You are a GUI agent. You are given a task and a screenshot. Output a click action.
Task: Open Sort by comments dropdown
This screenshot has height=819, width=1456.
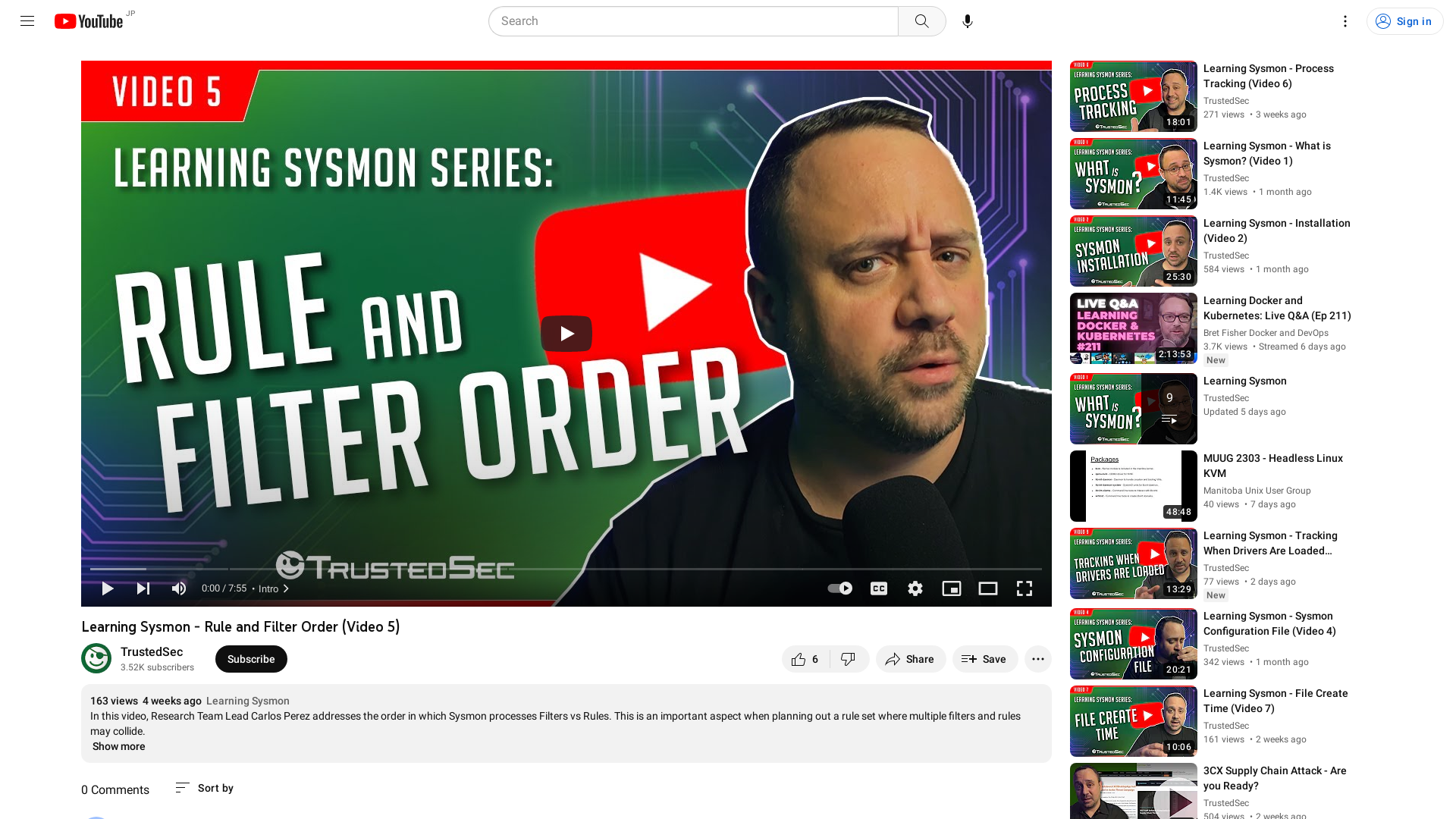(x=204, y=787)
